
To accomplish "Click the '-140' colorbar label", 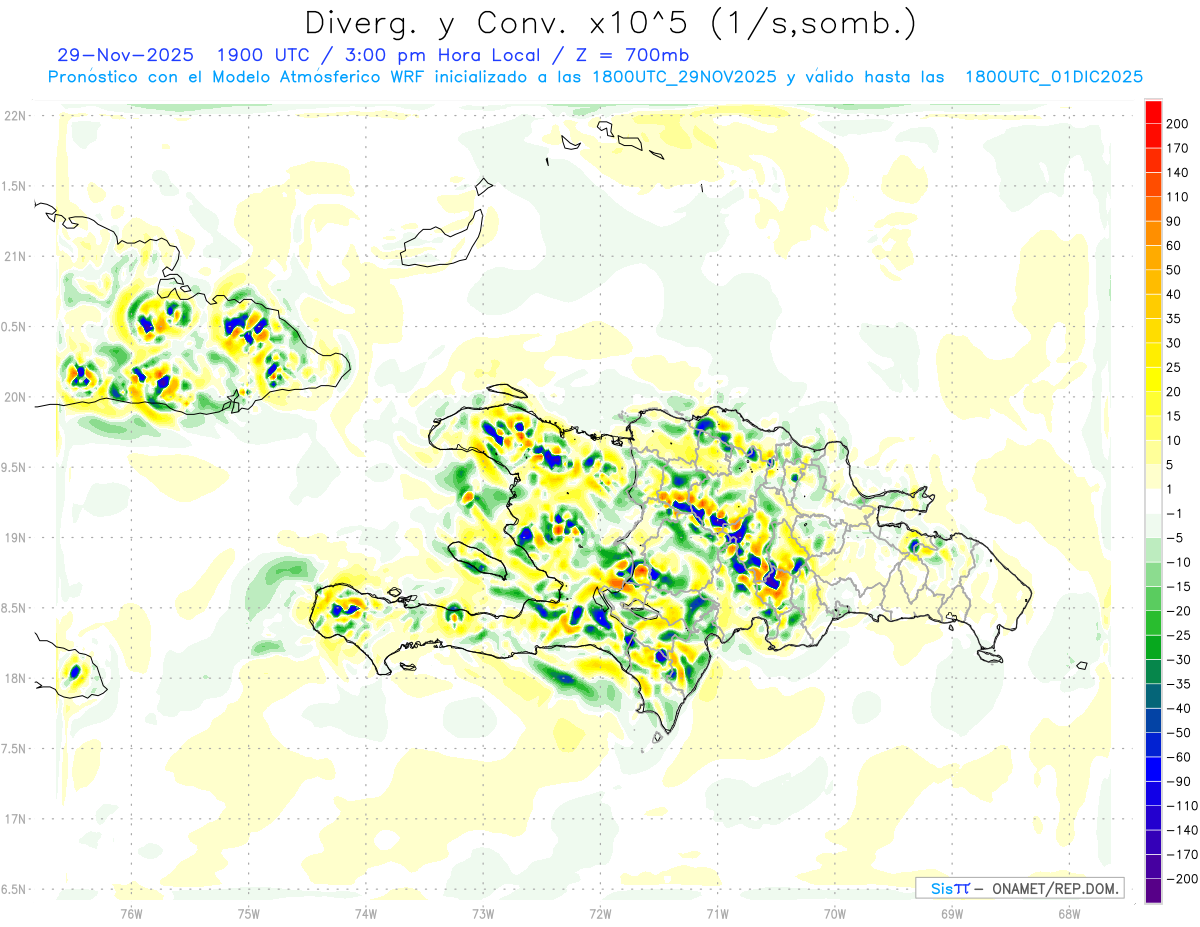I will [1182, 830].
